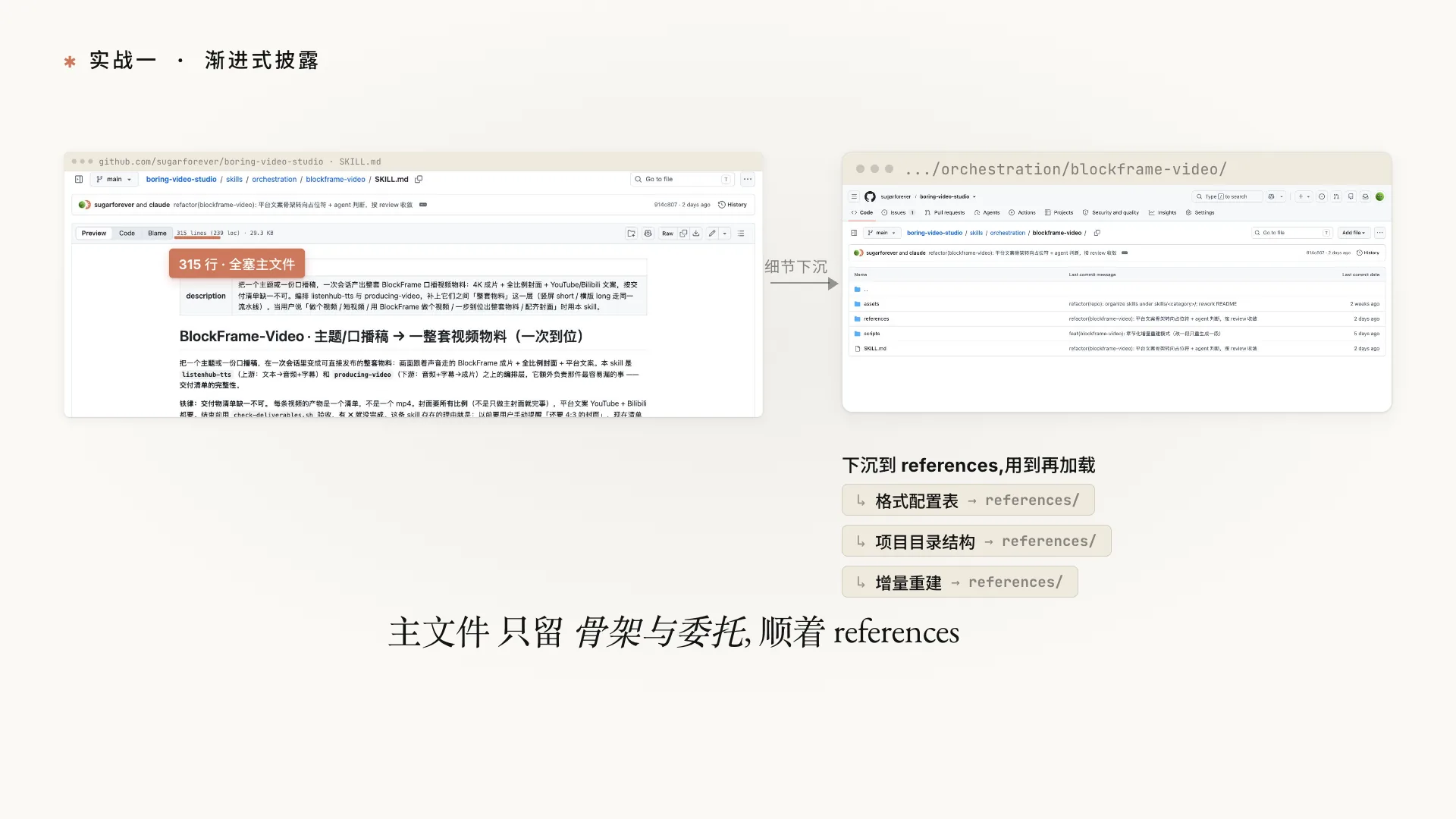Switch to the Code view tab

coord(127,234)
